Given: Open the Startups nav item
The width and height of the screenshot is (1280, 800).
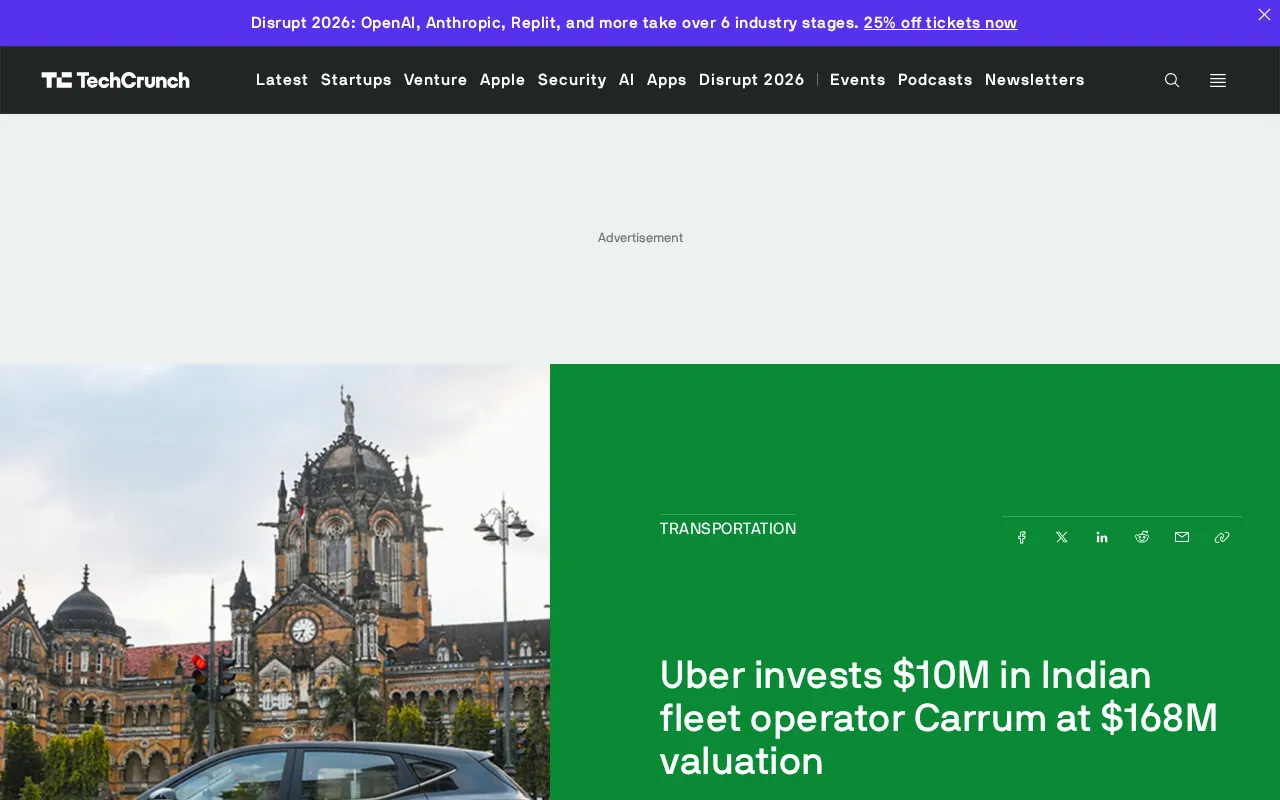Looking at the screenshot, I should click(x=356, y=80).
